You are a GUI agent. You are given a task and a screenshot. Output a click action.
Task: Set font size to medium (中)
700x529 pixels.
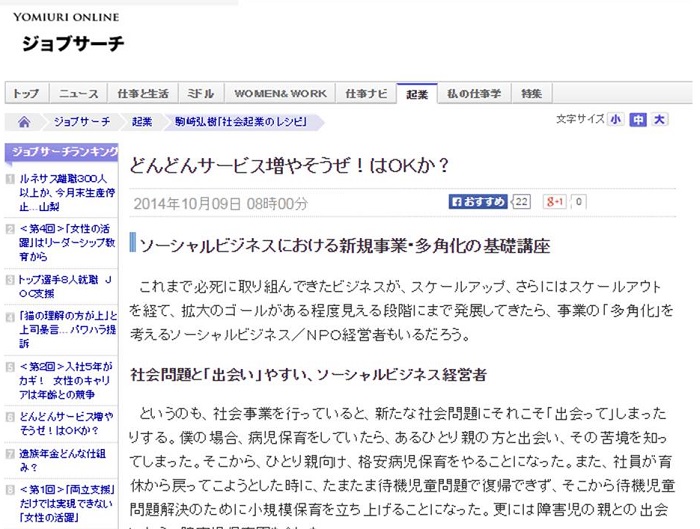click(x=638, y=120)
